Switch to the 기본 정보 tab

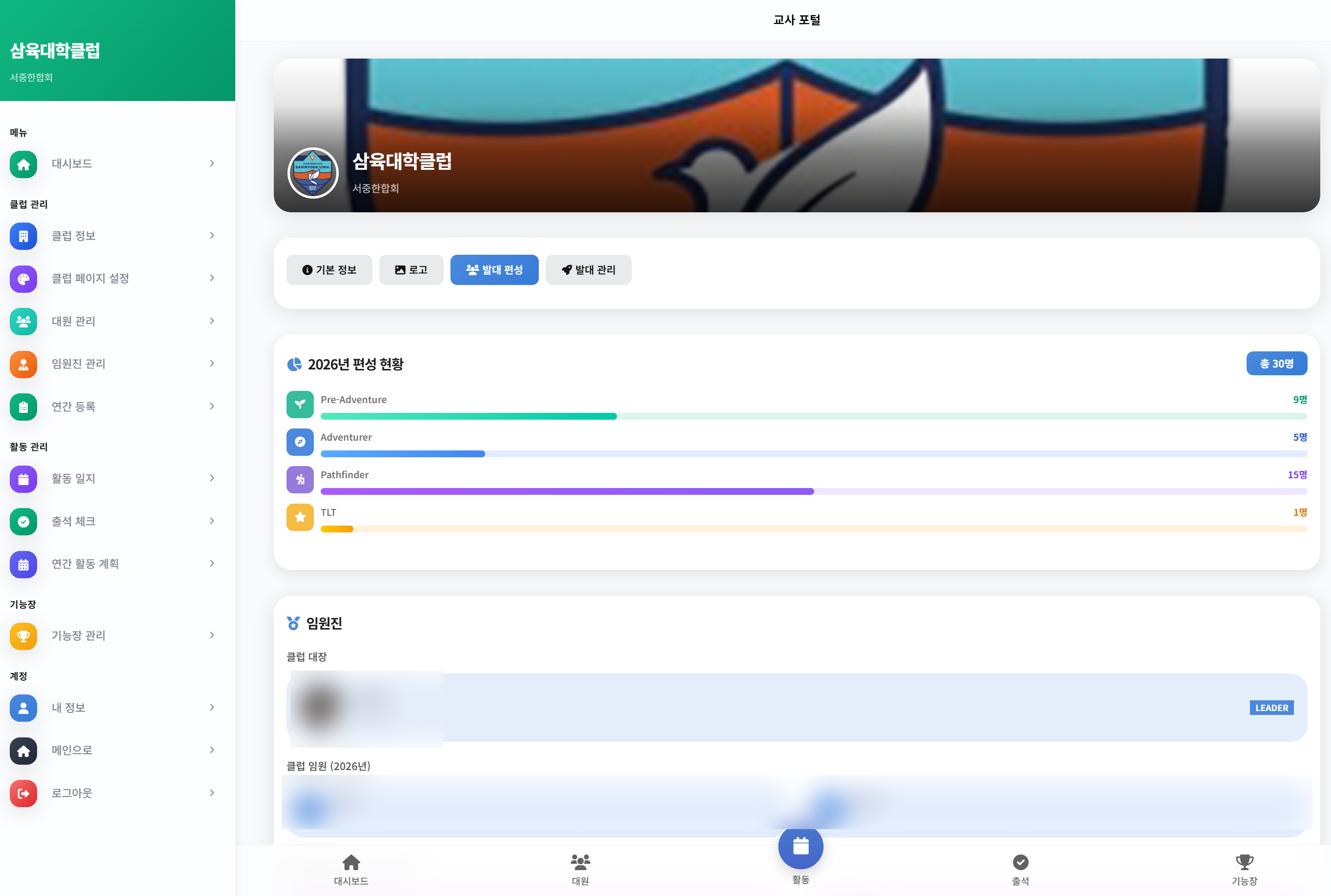click(329, 270)
